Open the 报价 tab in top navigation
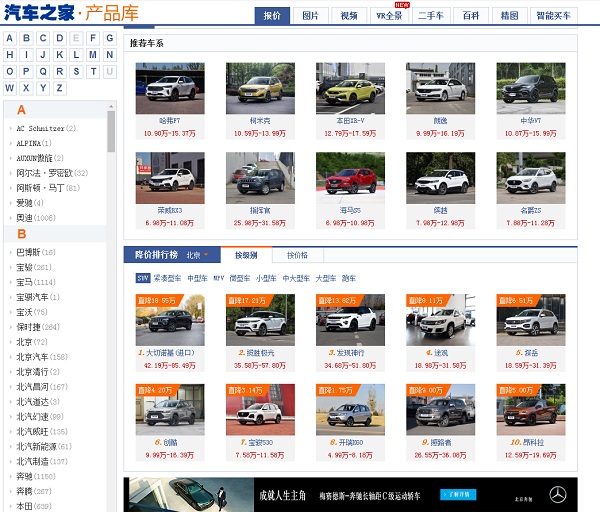This screenshot has height=512, width=600. click(x=272, y=16)
